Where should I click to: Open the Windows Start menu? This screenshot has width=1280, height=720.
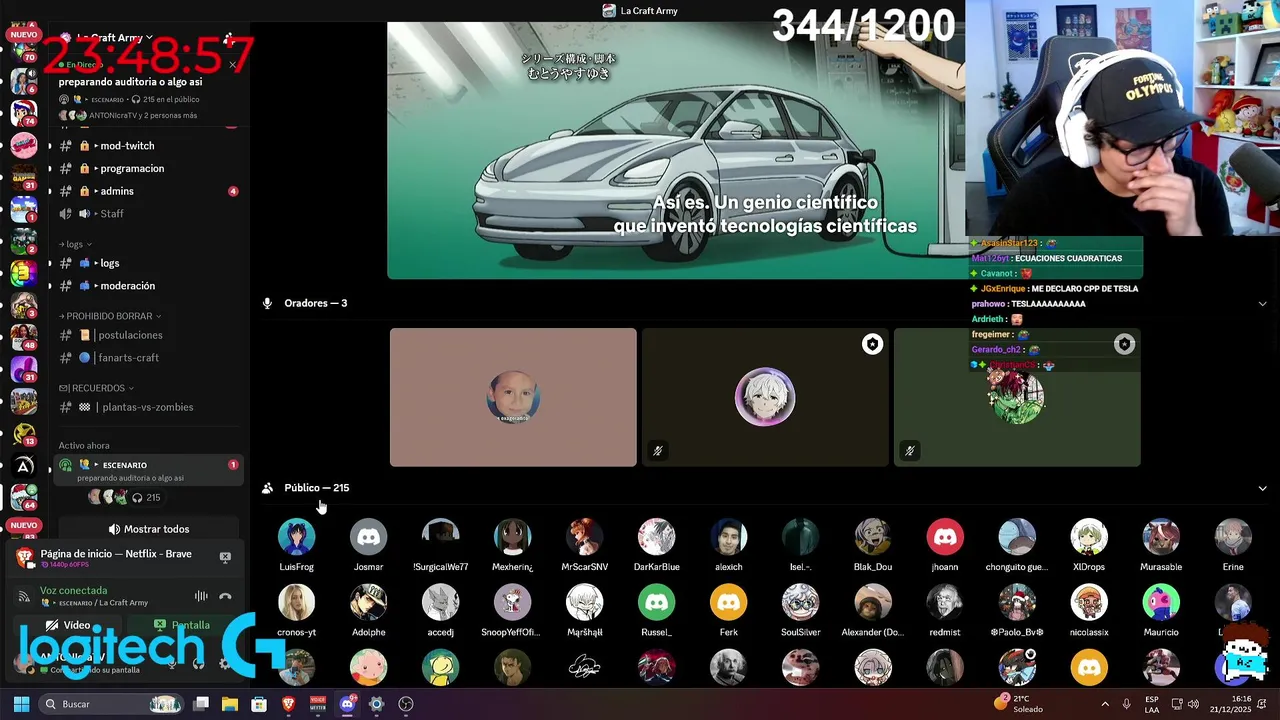pos(21,704)
